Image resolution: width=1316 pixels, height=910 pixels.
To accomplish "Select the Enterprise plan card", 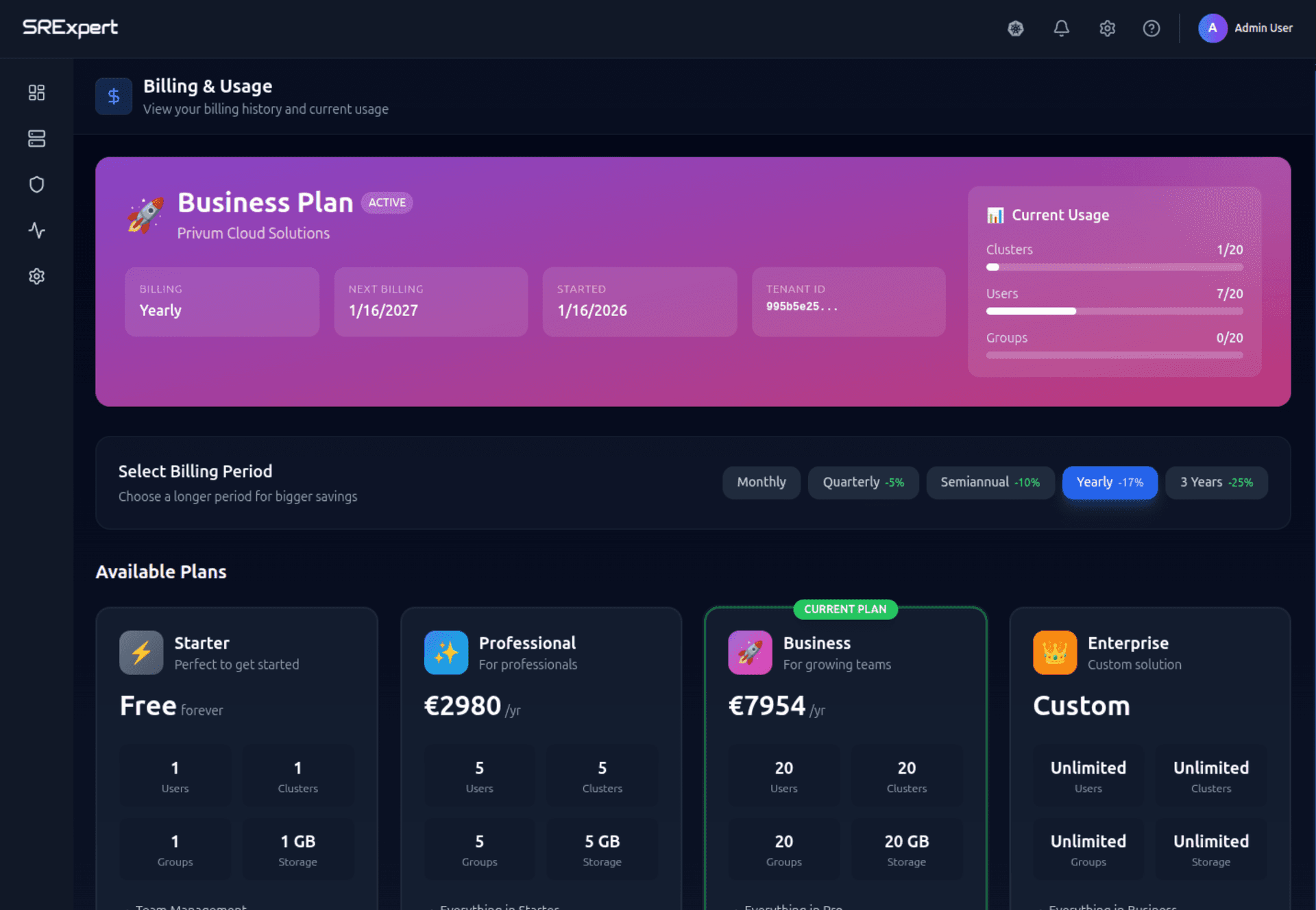I will (x=1149, y=685).
